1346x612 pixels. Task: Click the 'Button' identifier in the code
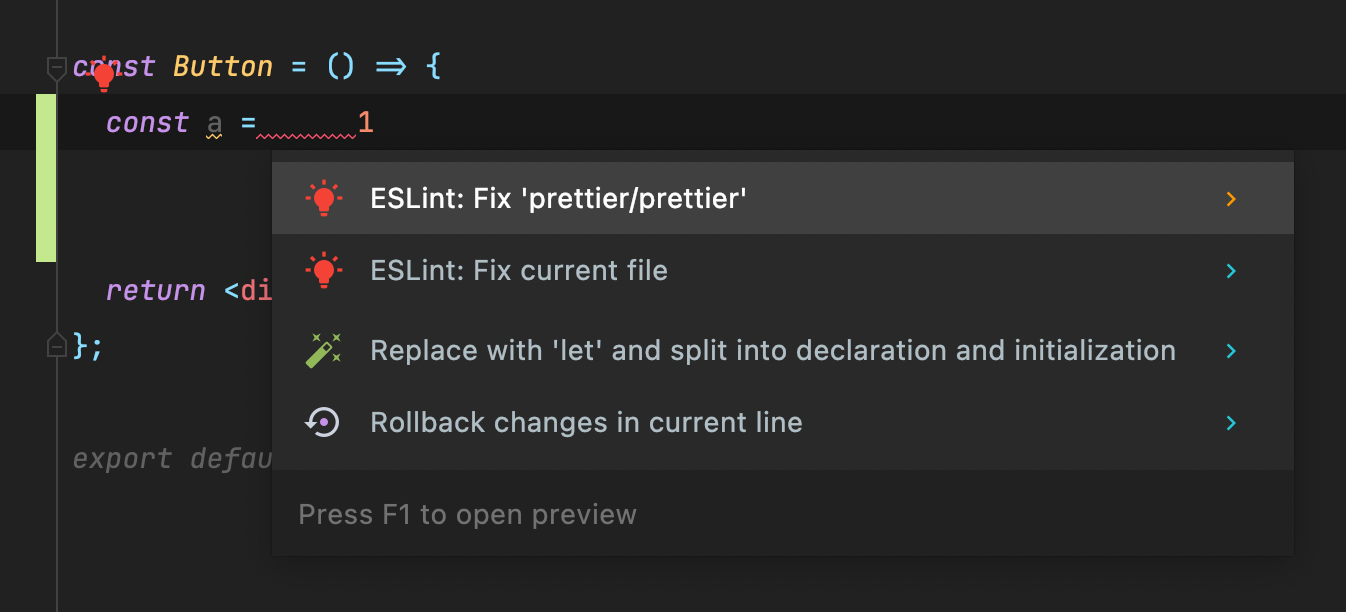tap(223, 67)
